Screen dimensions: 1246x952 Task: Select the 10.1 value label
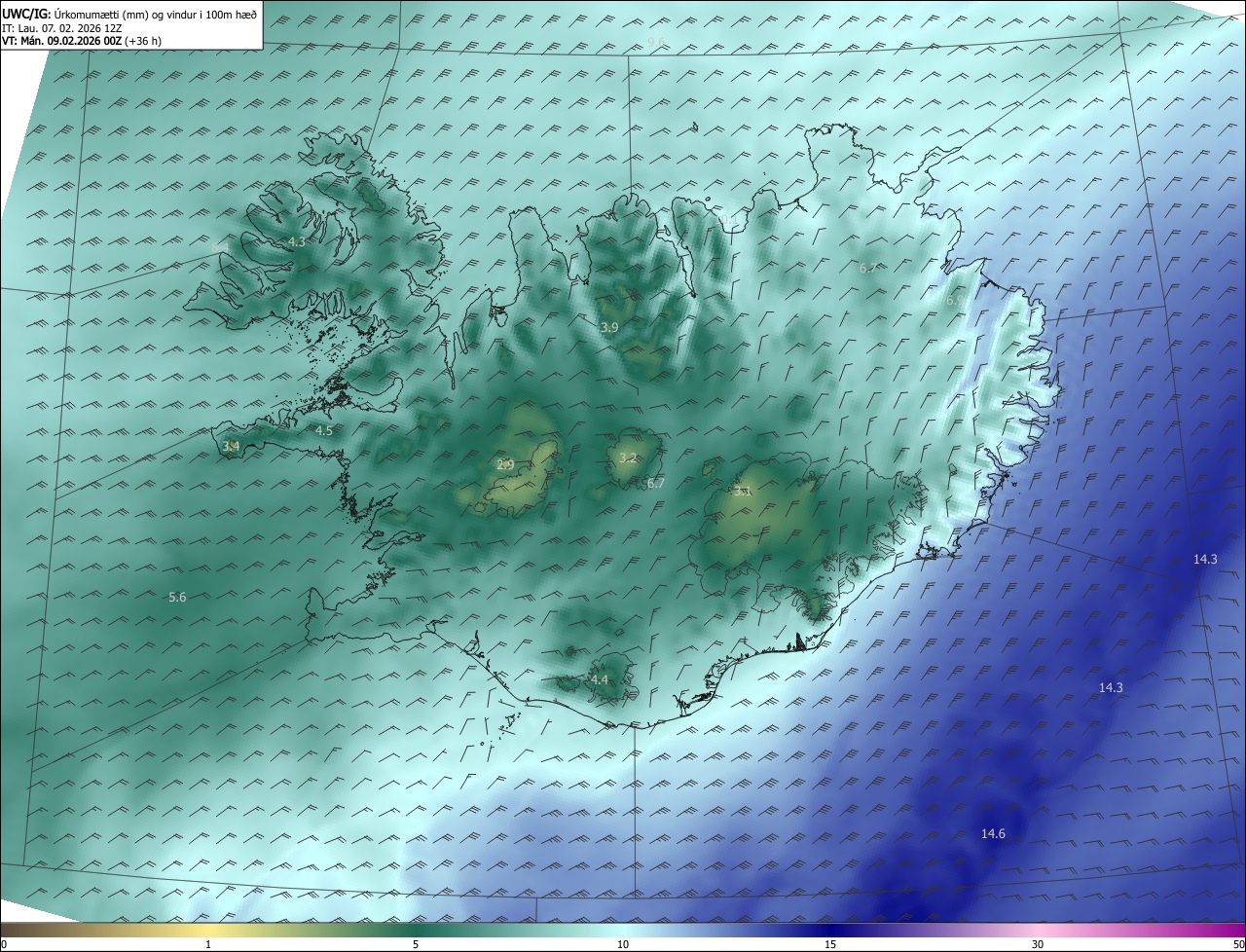[x=728, y=219]
